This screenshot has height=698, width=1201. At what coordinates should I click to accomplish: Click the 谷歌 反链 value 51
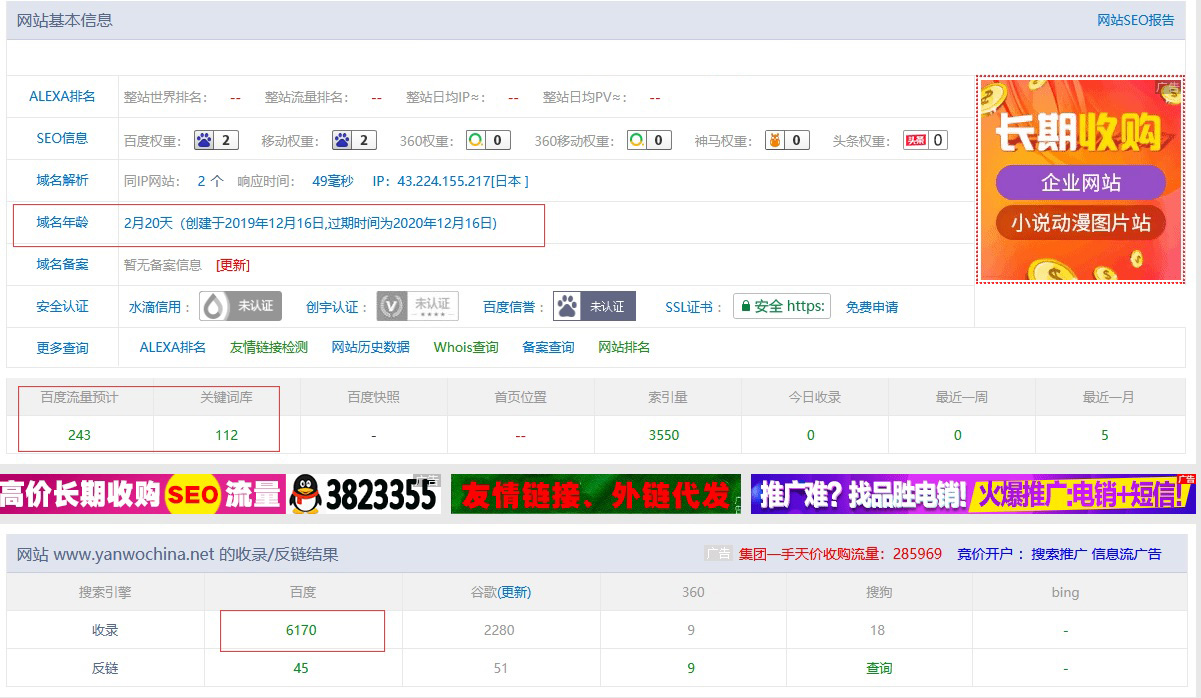[x=501, y=668]
